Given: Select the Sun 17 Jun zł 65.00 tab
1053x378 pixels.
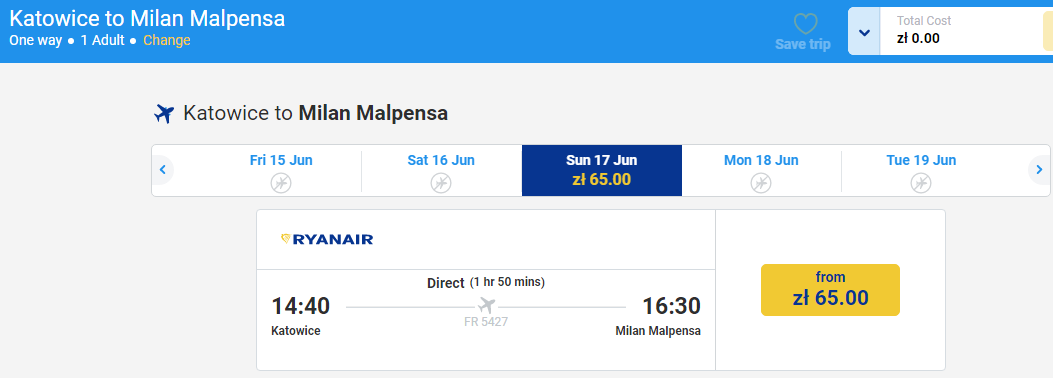Looking at the screenshot, I should (602, 171).
